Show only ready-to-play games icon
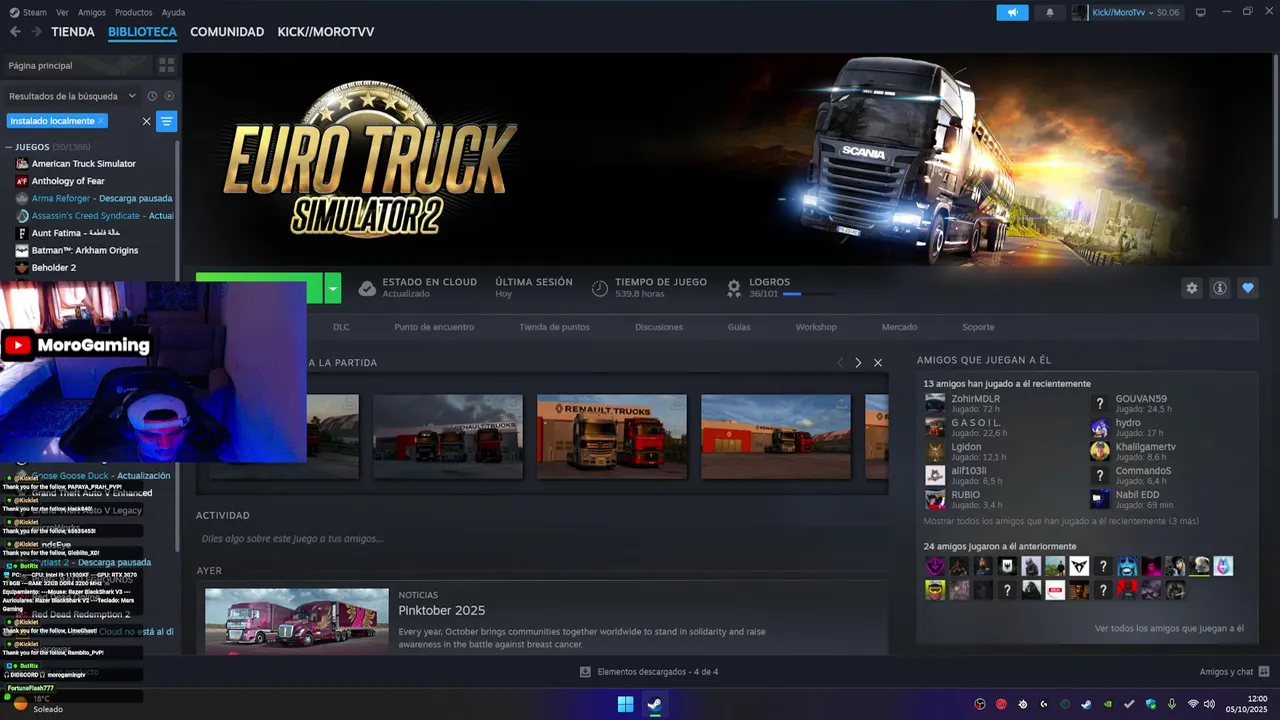This screenshot has width=1280, height=720. pos(169,96)
